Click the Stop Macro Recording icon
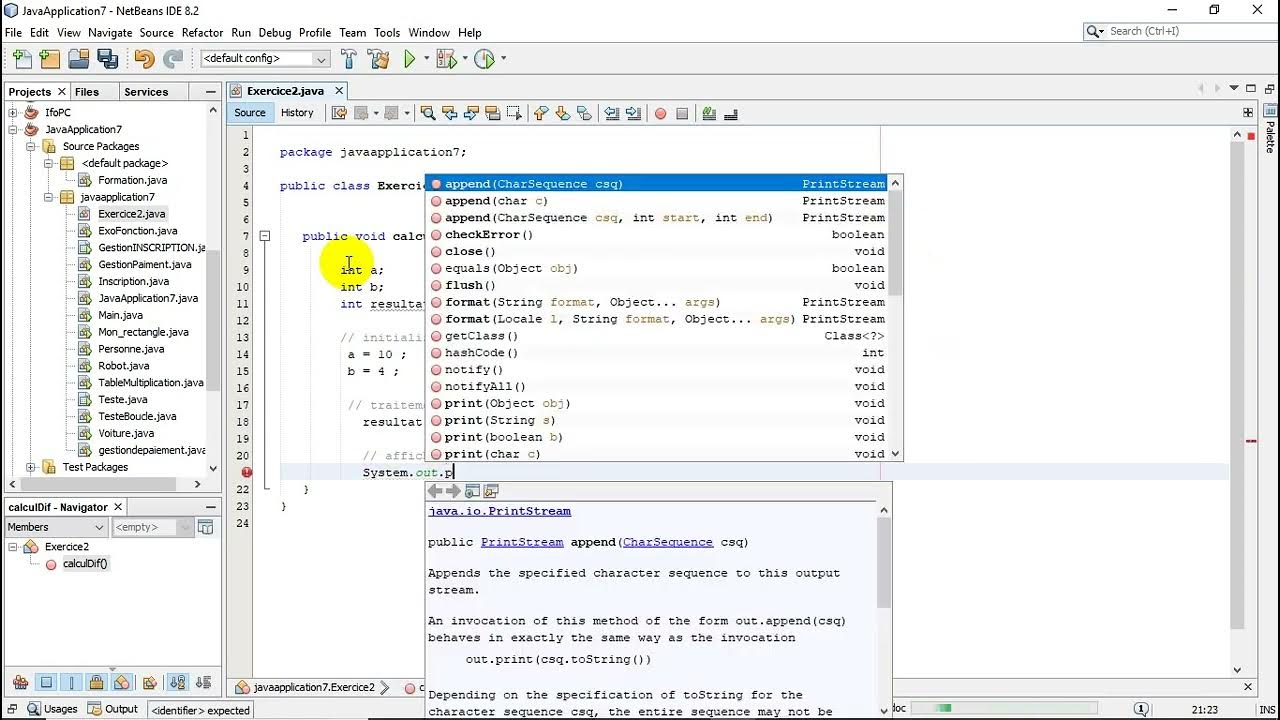 682,113
